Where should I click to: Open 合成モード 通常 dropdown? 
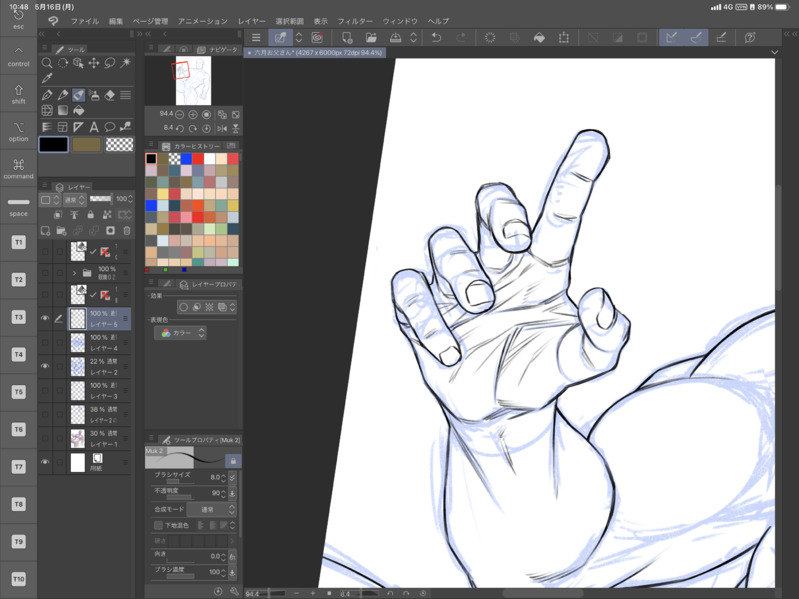click(x=211, y=509)
